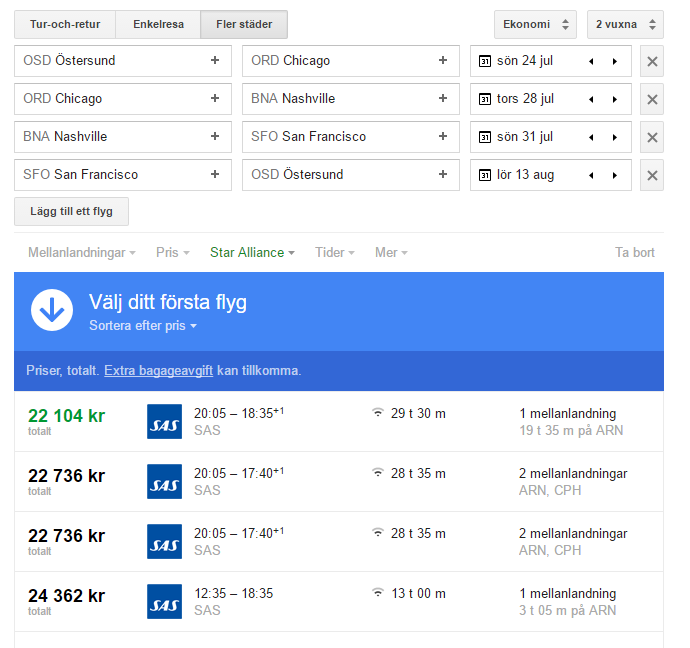
Task: Switch to Enkelresa trip type
Action: pos(158,25)
